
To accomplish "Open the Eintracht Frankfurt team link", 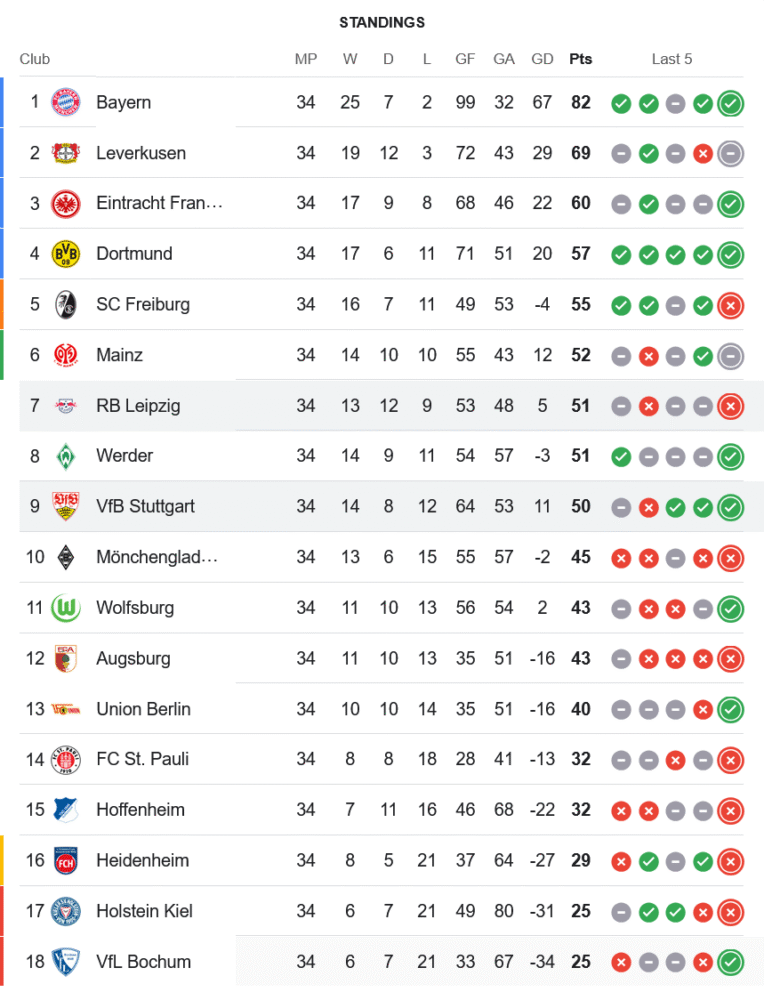I will click(x=159, y=203).
